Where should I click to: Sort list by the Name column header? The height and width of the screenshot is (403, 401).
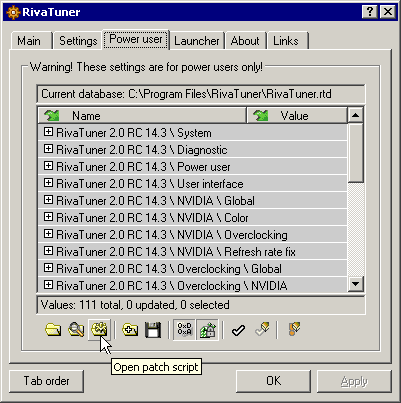[x=142, y=116]
